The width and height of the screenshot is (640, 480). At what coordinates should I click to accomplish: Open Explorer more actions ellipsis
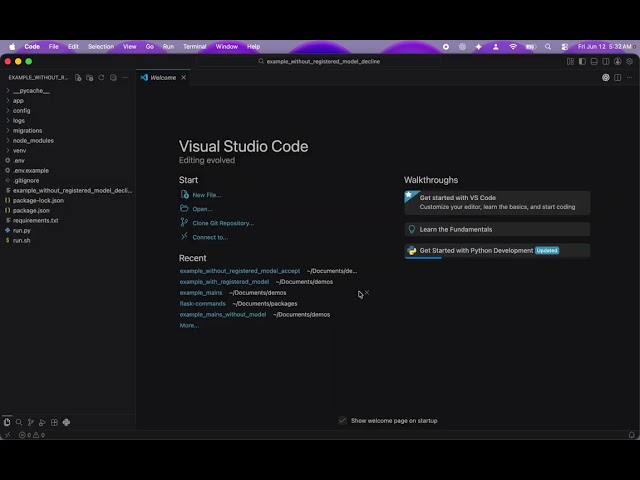pos(125,78)
